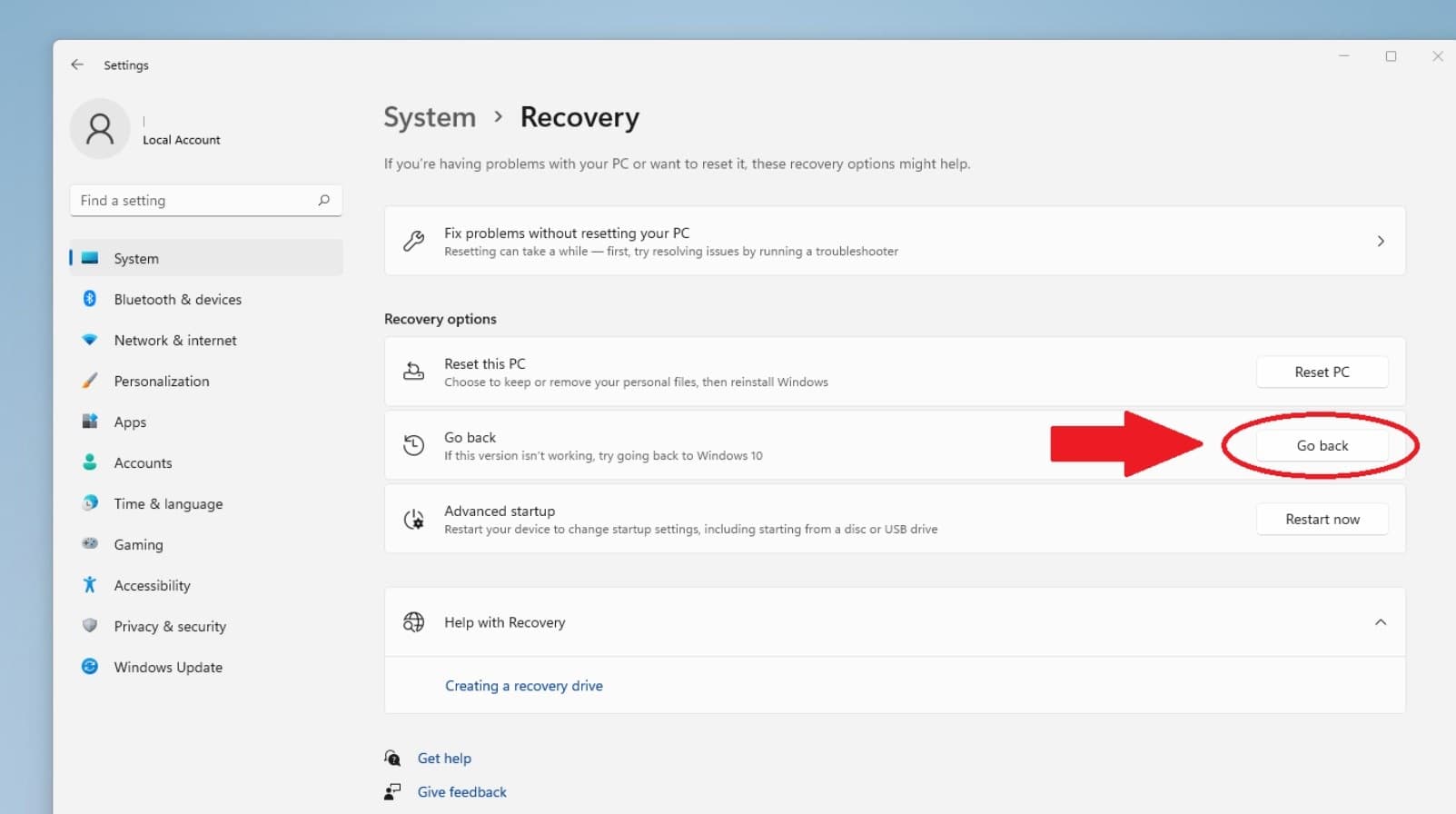The width and height of the screenshot is (1456, 814).
Task: Click the Go back history clock icon
Action: [x=413, y=445]
